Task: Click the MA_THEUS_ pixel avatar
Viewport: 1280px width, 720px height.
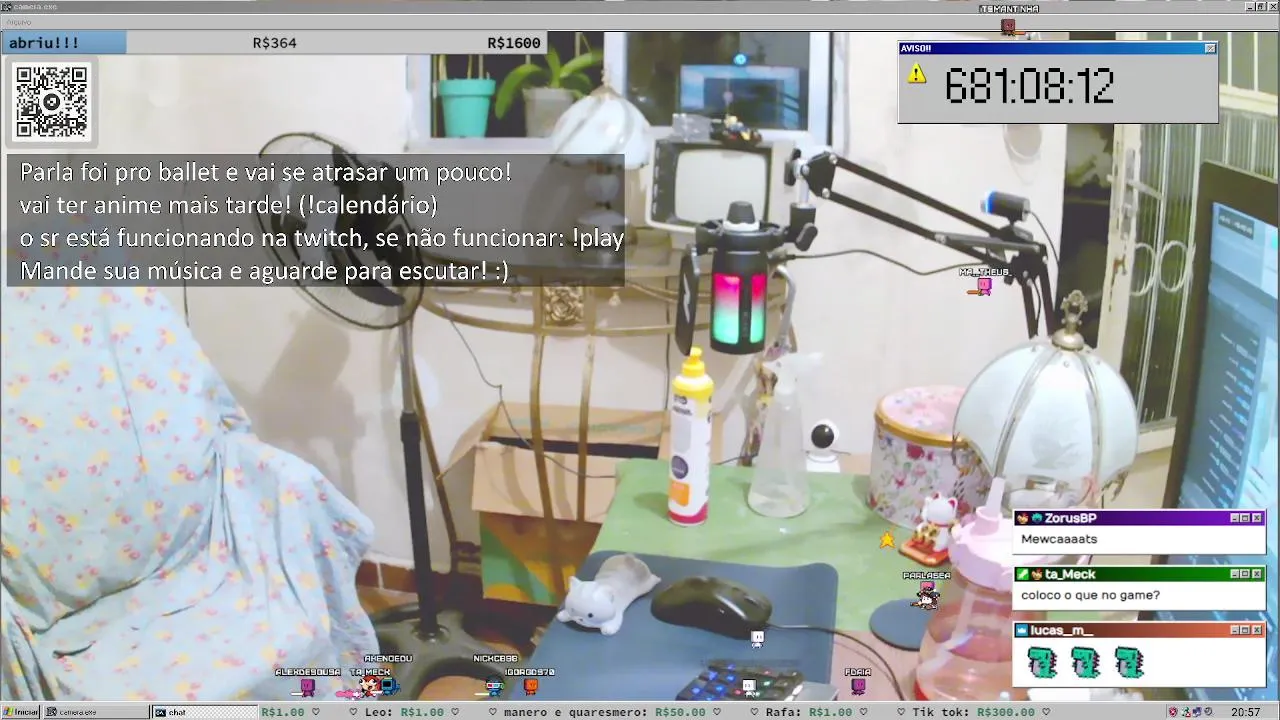Action: [x=983, y=286]
